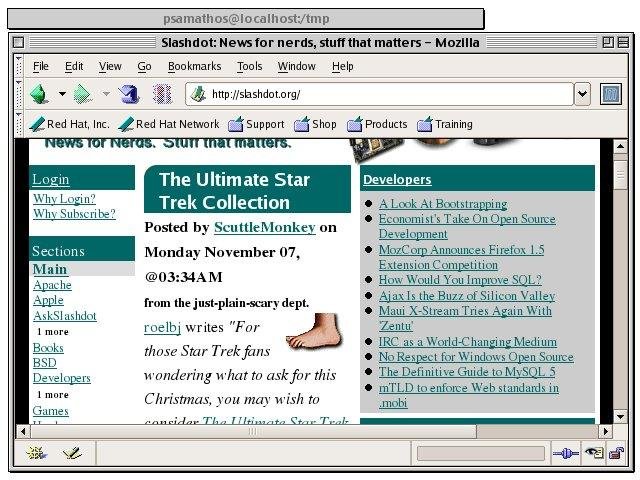This screenshot has height=480, width=640.
Task: Click the vertical scrollbar up arrow
Action: pyautogui.click(x=620, y=146)
